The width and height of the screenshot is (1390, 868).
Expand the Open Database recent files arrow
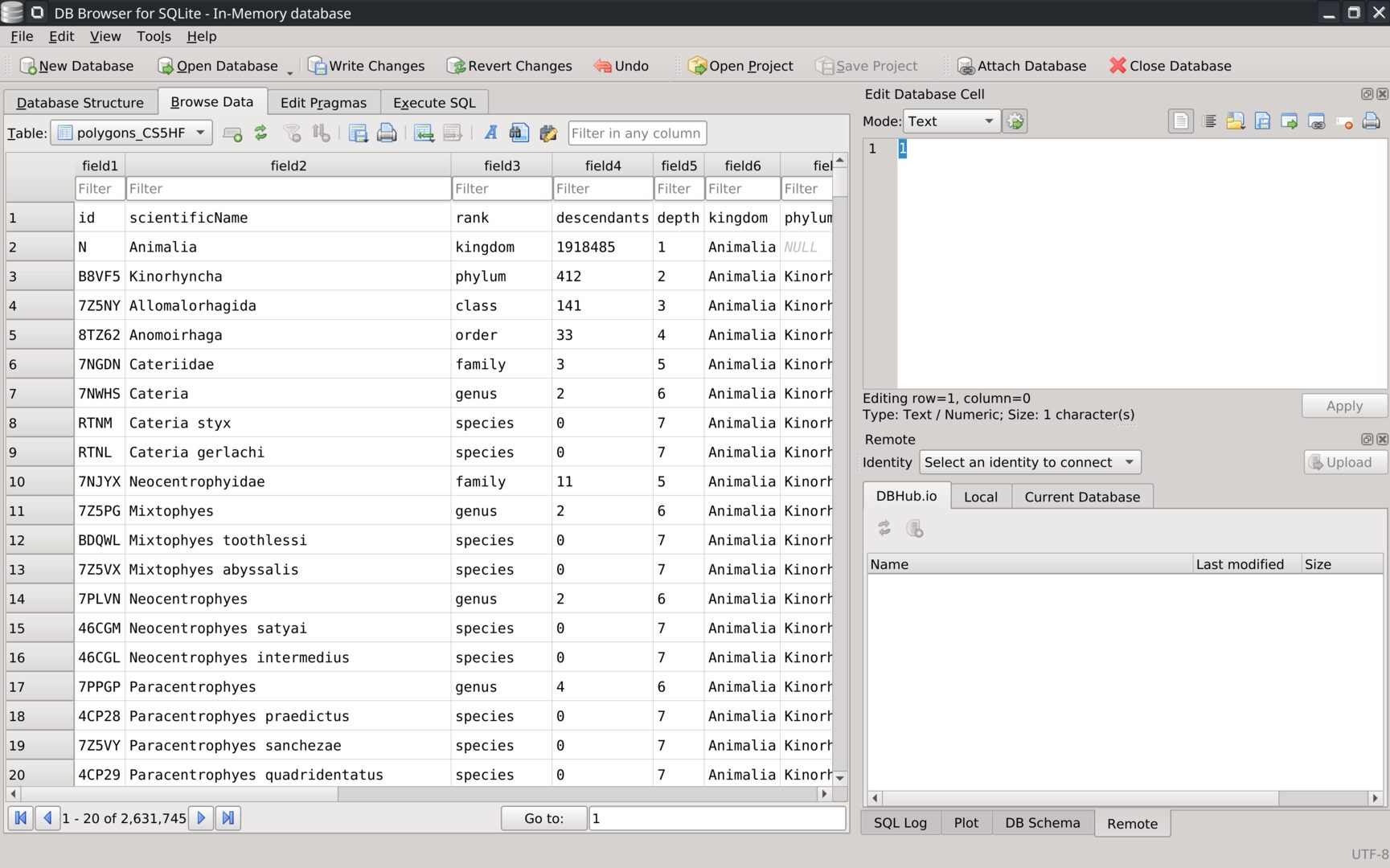pos(290,72)
